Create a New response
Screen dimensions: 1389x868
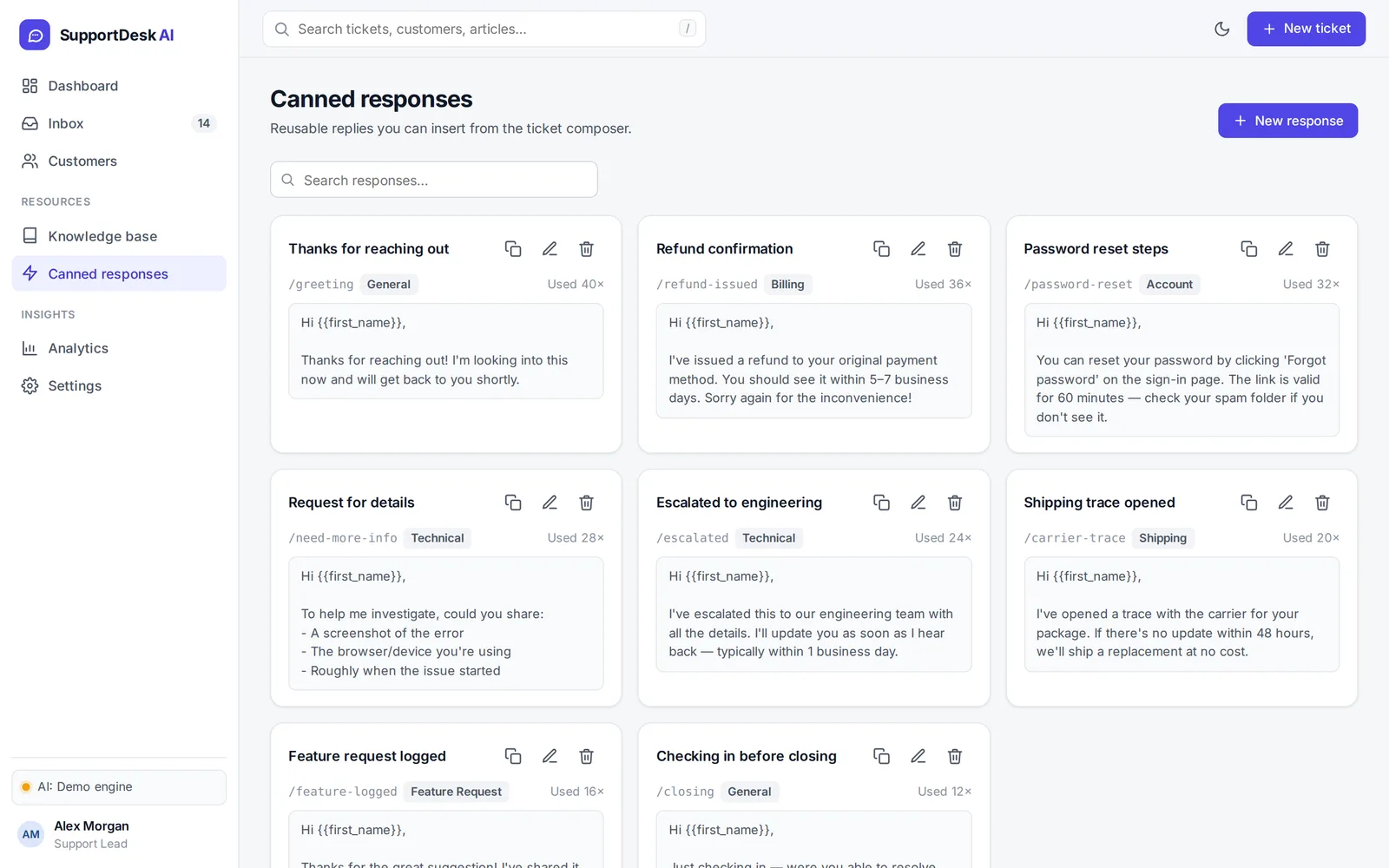pyautogui.click(x=1287, y=121)
